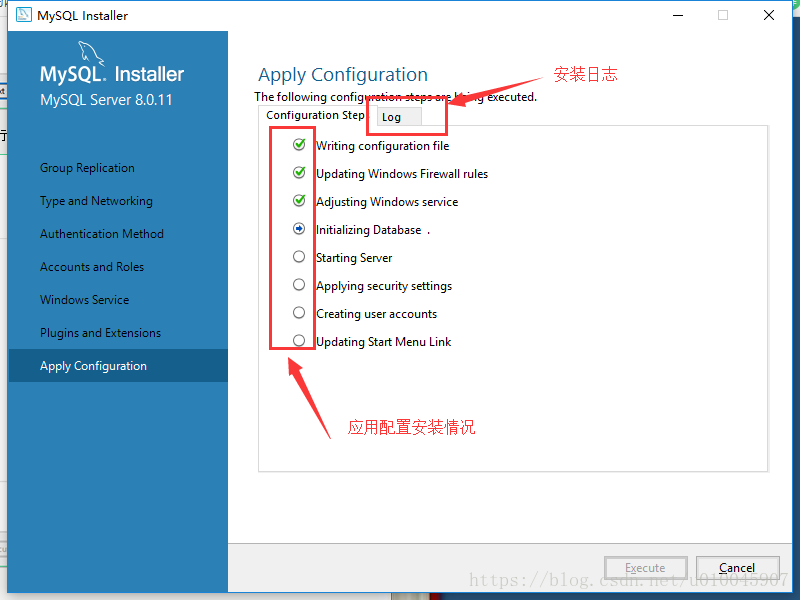The width and height of the screenshot is (800, 600).
Task: Click green check beside Updating Windows Firewall rules
Action: tap(299, 173)
